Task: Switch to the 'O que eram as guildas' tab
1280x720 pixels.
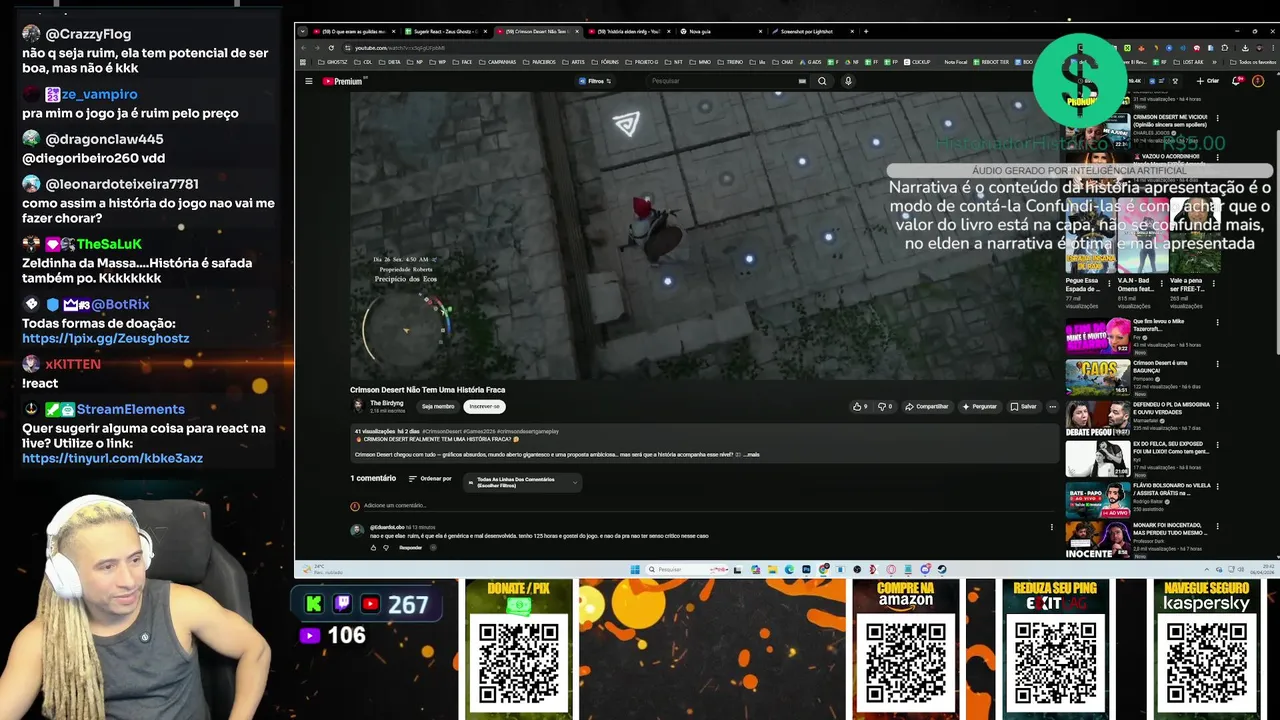Action: 355,31
